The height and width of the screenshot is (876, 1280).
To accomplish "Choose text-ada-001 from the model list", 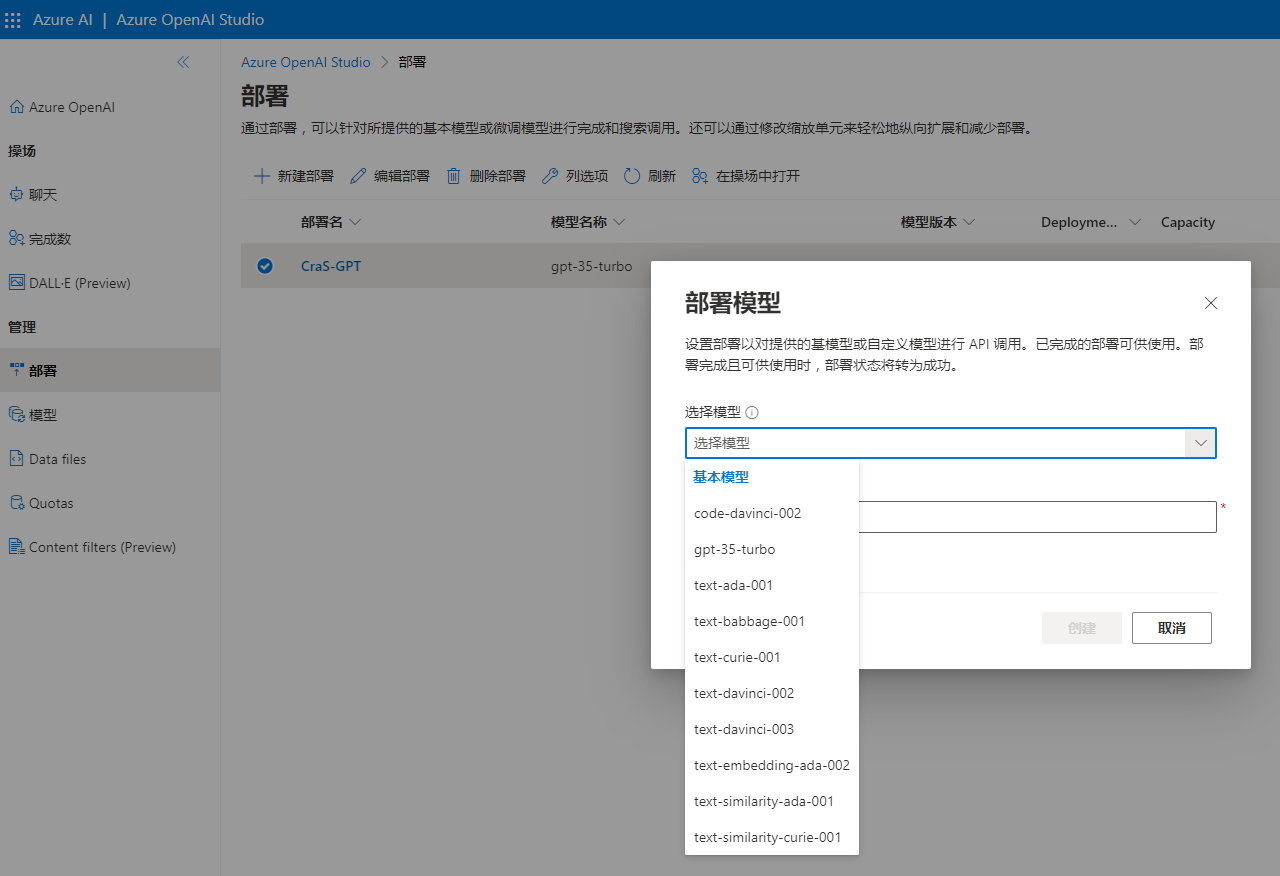I will (772, 585).
